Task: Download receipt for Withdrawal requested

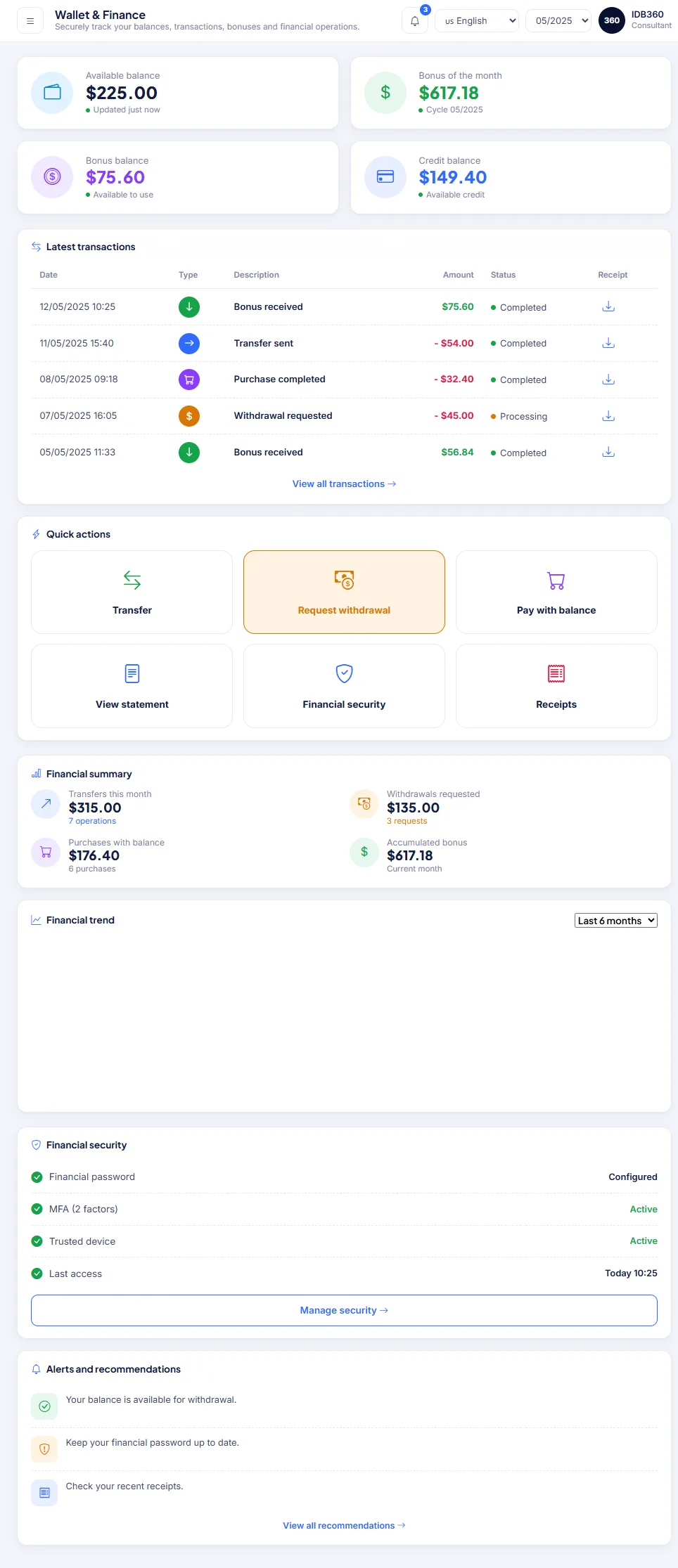Action: pyautogui.click(x=608, y=416)
